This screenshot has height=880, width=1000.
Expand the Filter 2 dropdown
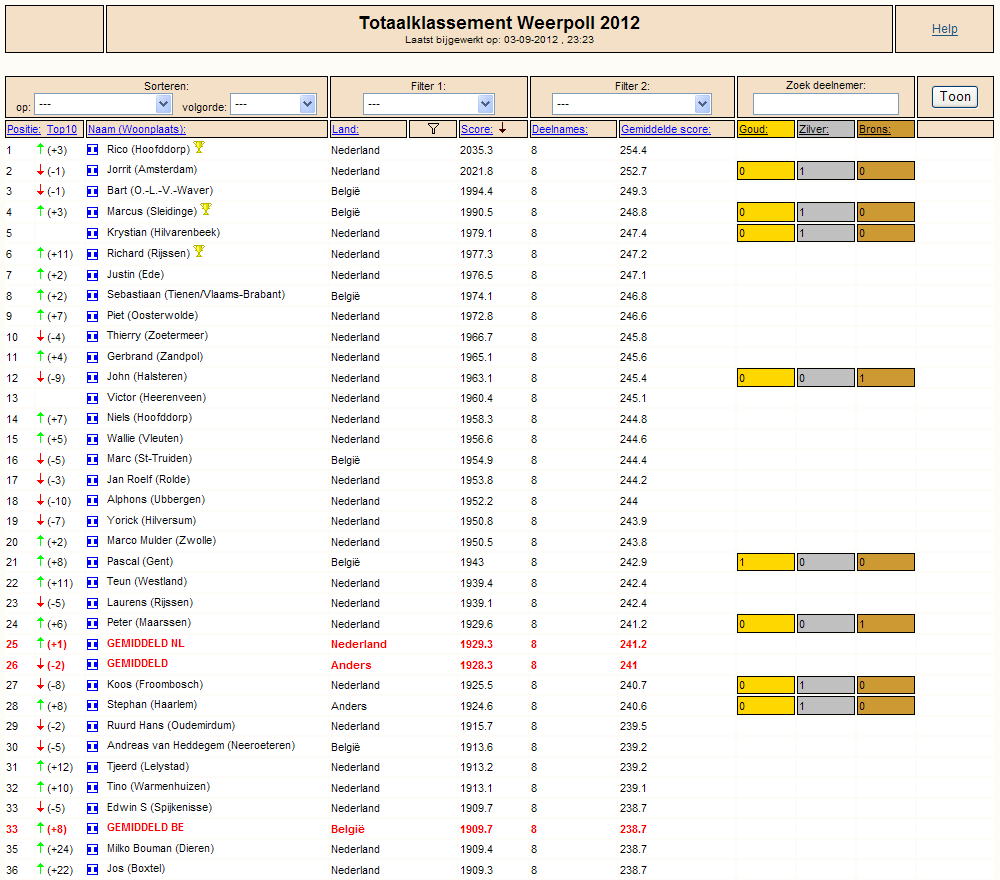[631, 104]
